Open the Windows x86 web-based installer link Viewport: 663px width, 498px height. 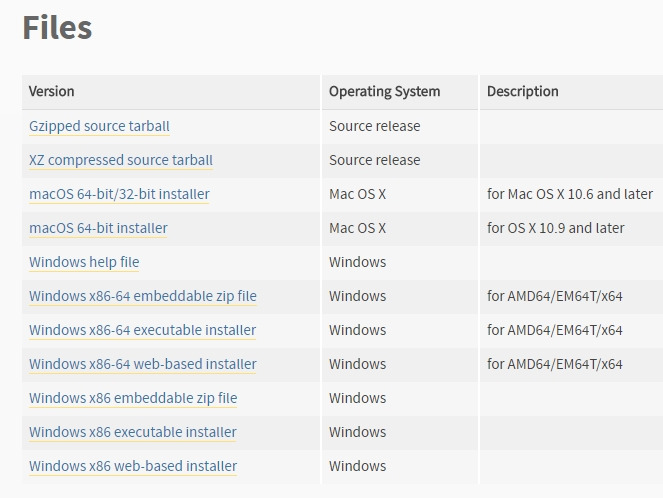click(x=133, y=466)
